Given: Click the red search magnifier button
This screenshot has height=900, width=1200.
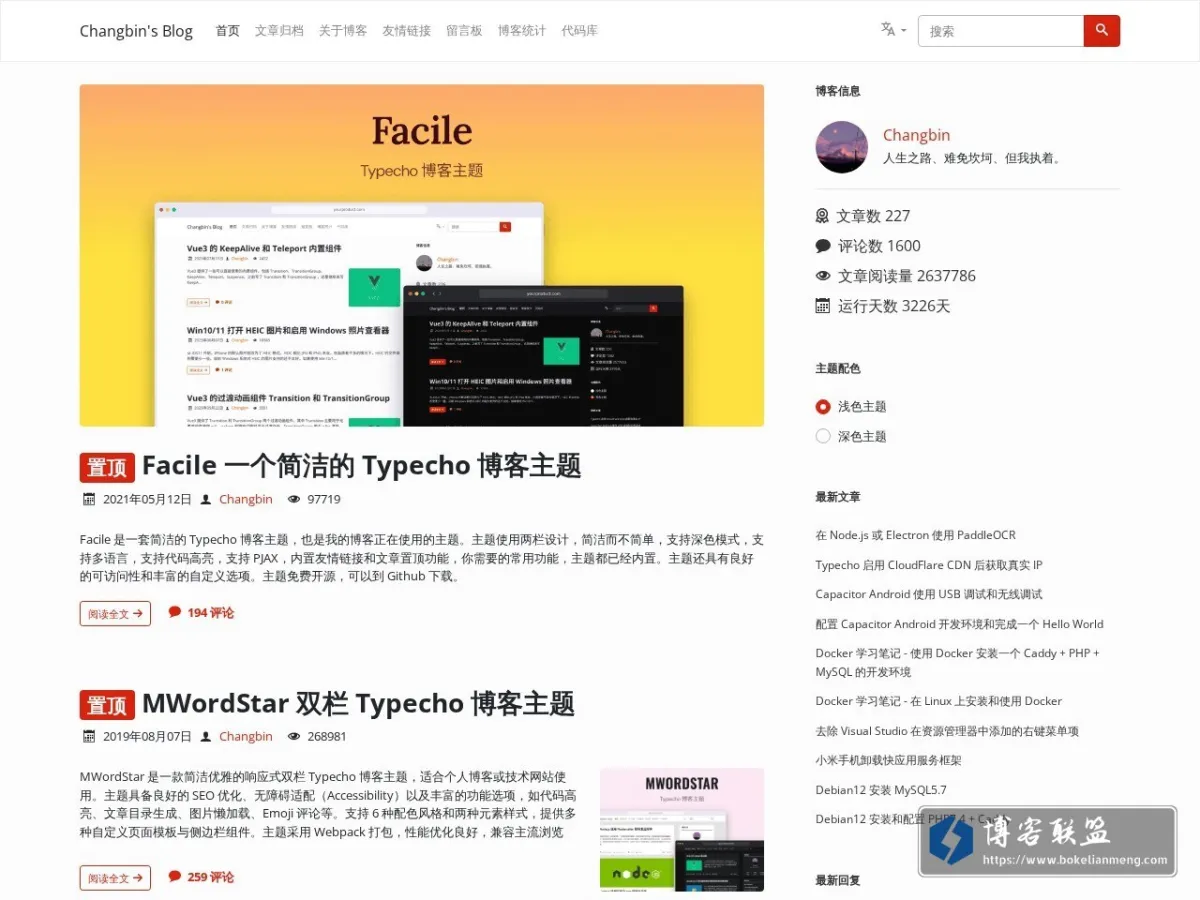Looking at the screenshot, I should [1102, 31].
